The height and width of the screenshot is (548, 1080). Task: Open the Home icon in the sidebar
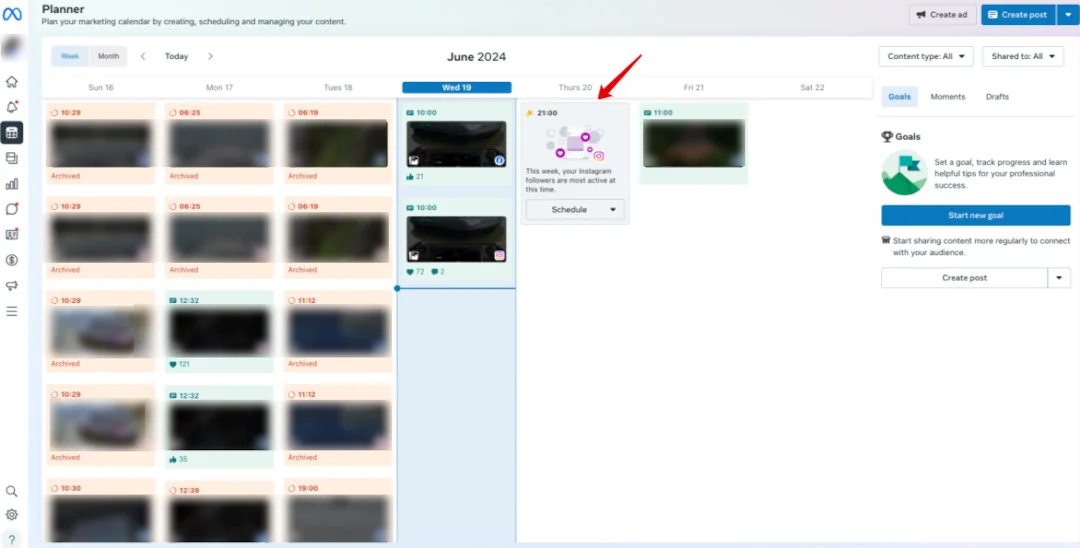pyautogui.click(x=12, y=82)
